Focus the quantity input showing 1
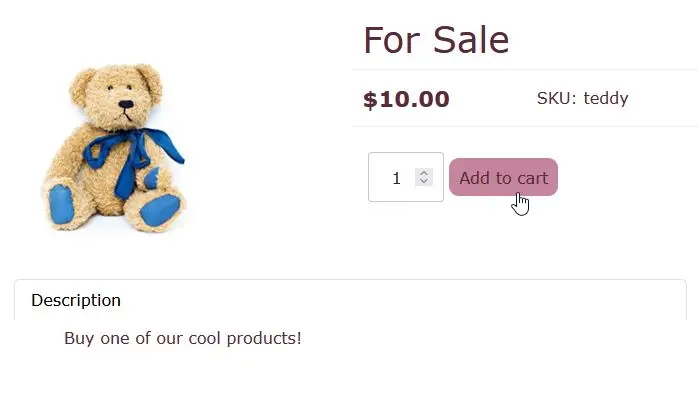The image size is (698, 401). click(x=406, y=177)
